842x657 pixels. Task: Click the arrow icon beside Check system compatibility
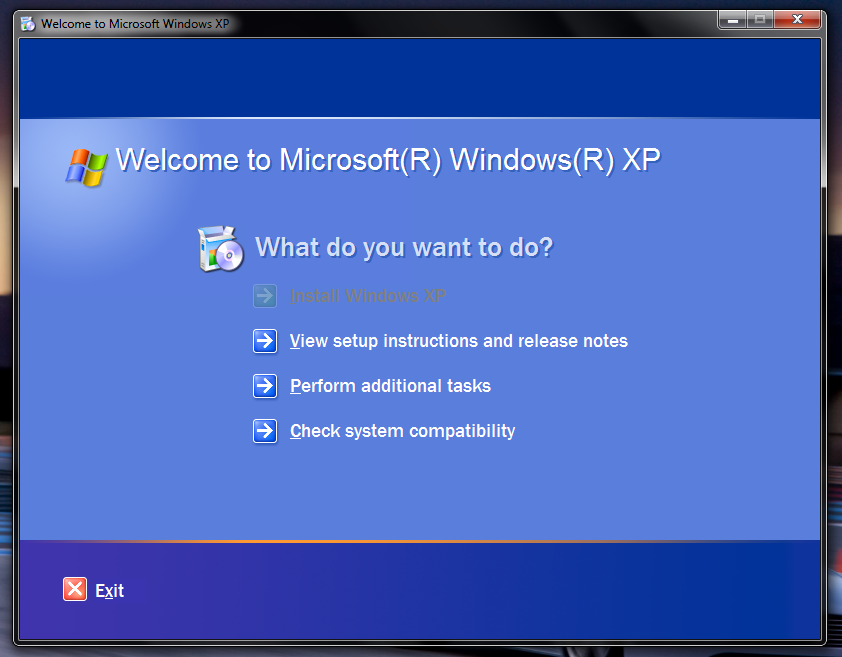pyautogui.click(x=265, y=431)
